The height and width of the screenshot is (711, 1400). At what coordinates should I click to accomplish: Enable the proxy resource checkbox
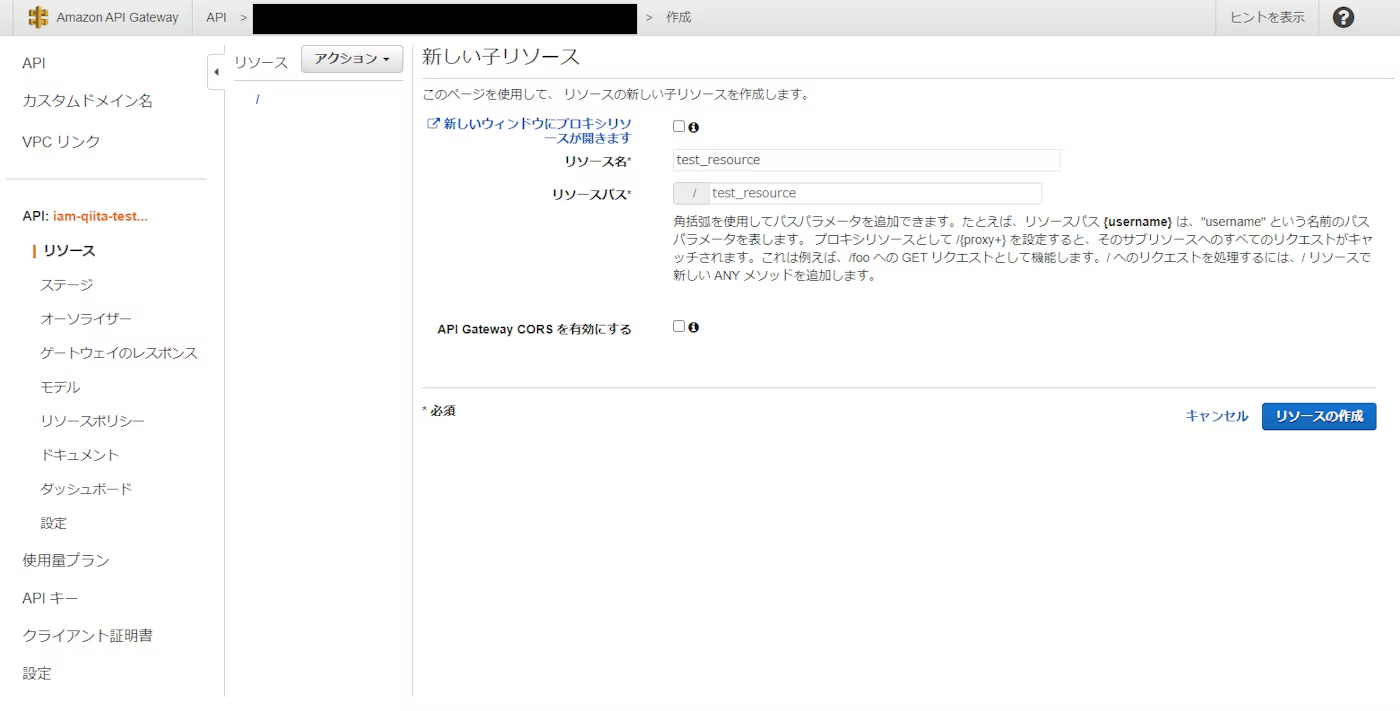679,127
